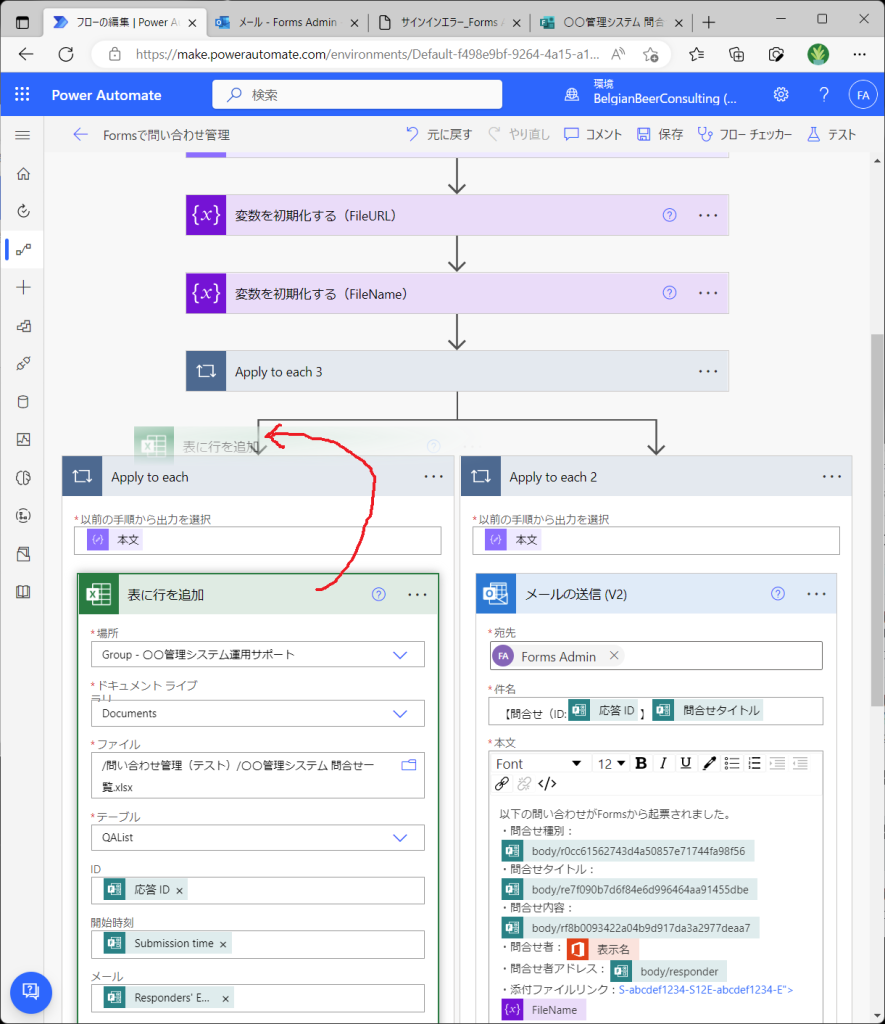Image resolution: width=885 pixels, height=1024 pixels.
Task: Open the Learn book icon in sidebar
Action: pos(24,592)
